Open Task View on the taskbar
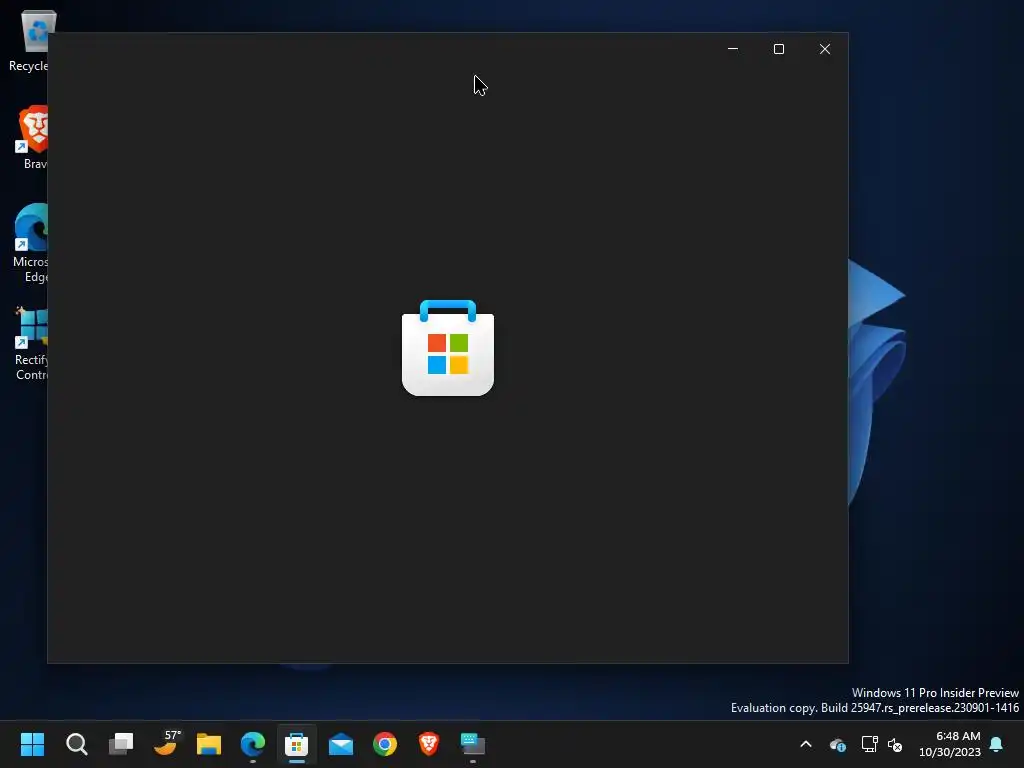The width and height of the screenshot is (1024, 768). point(121,744)
